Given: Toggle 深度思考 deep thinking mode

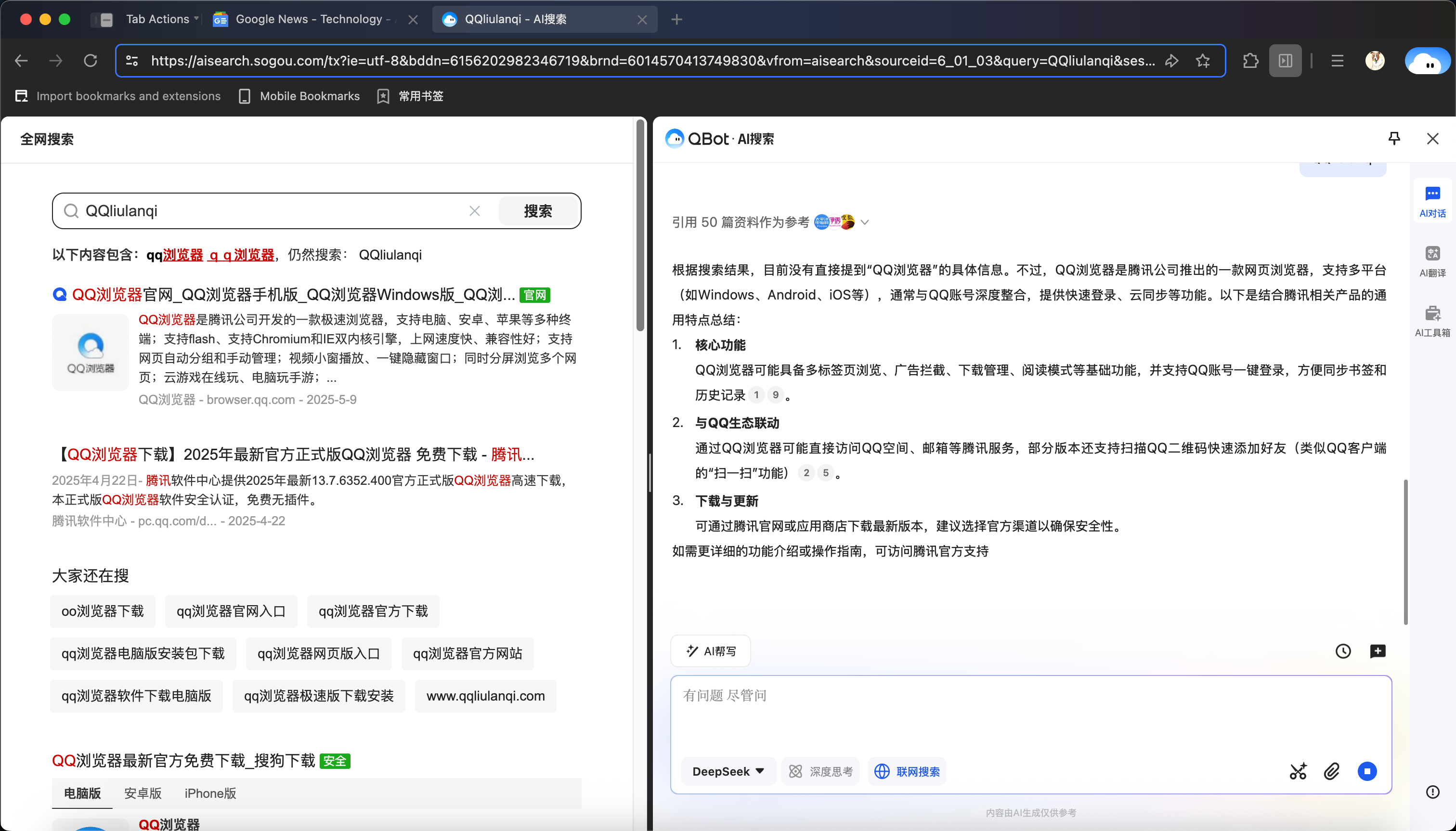Looking at the screenshot, I should [x=820, y=772].
